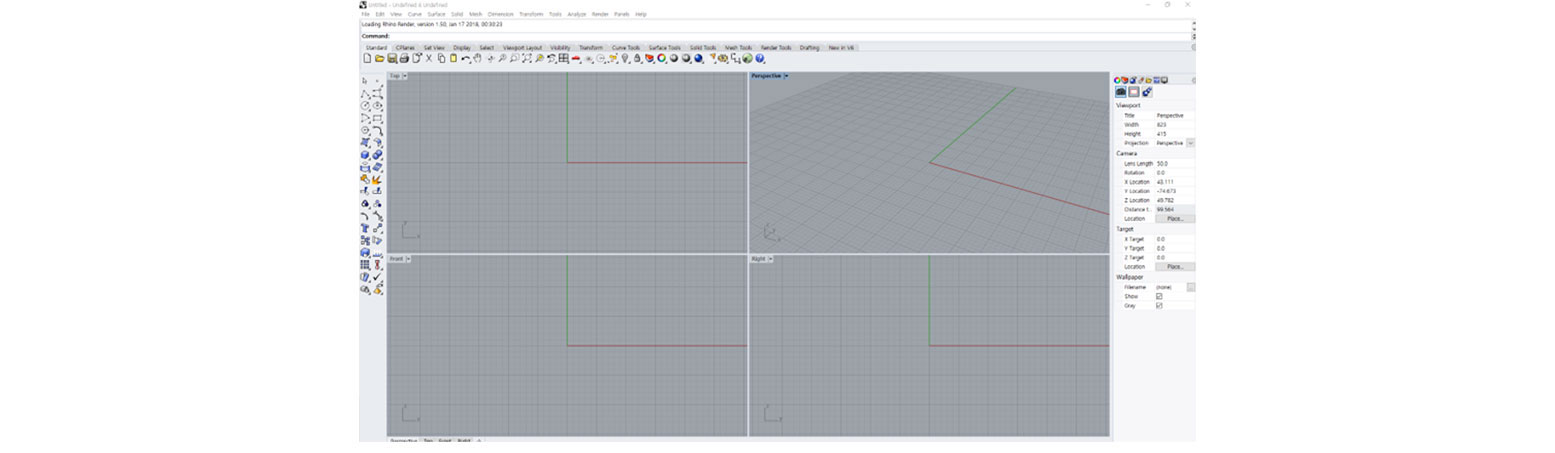Click the light bulb Hide objects icon
The width and height of the screenshot is (1555, 453).
pyautogui.click(x=625, y=59)
